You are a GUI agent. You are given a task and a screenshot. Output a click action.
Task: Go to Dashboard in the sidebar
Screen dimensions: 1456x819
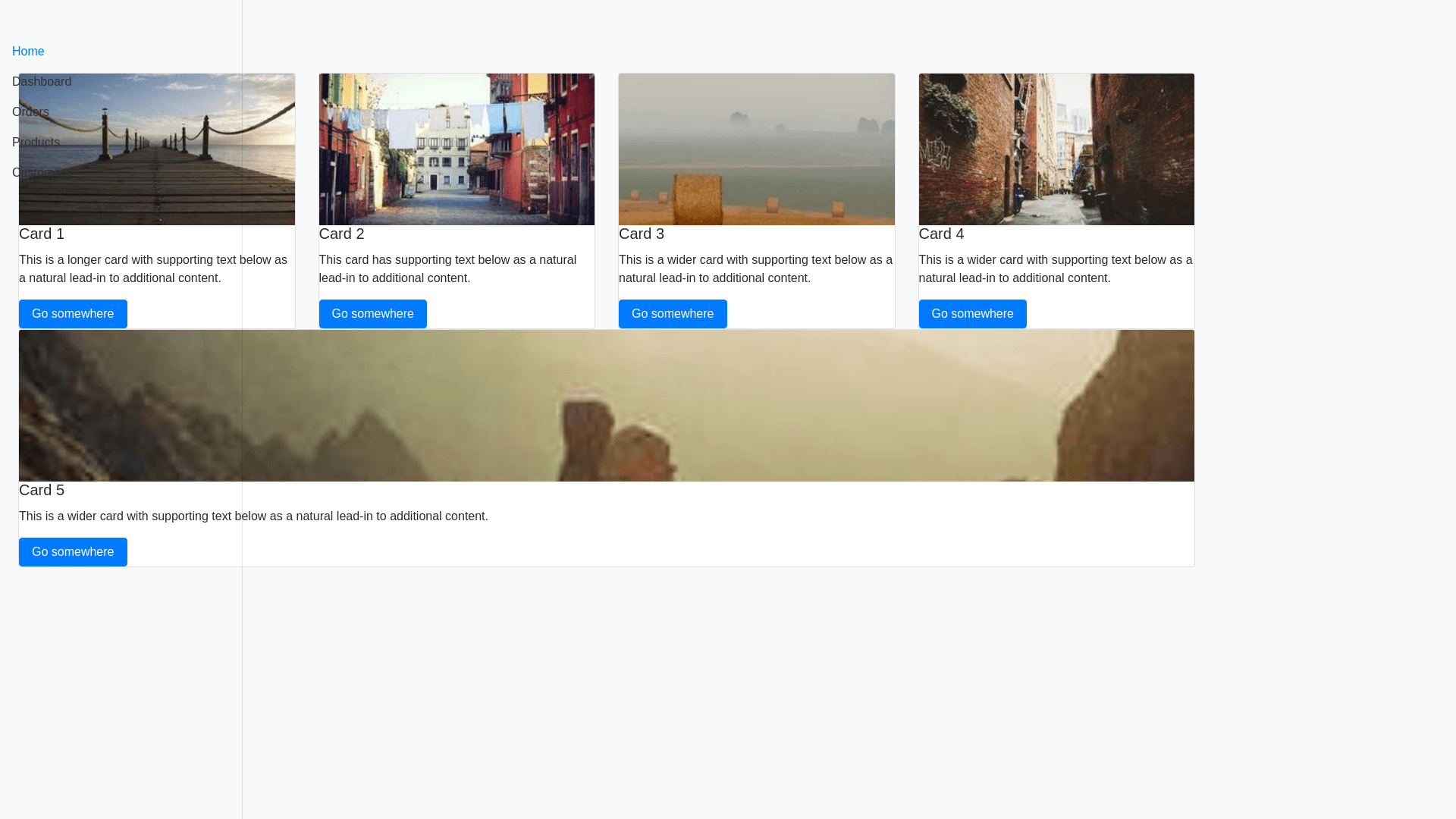click(42, 82)
